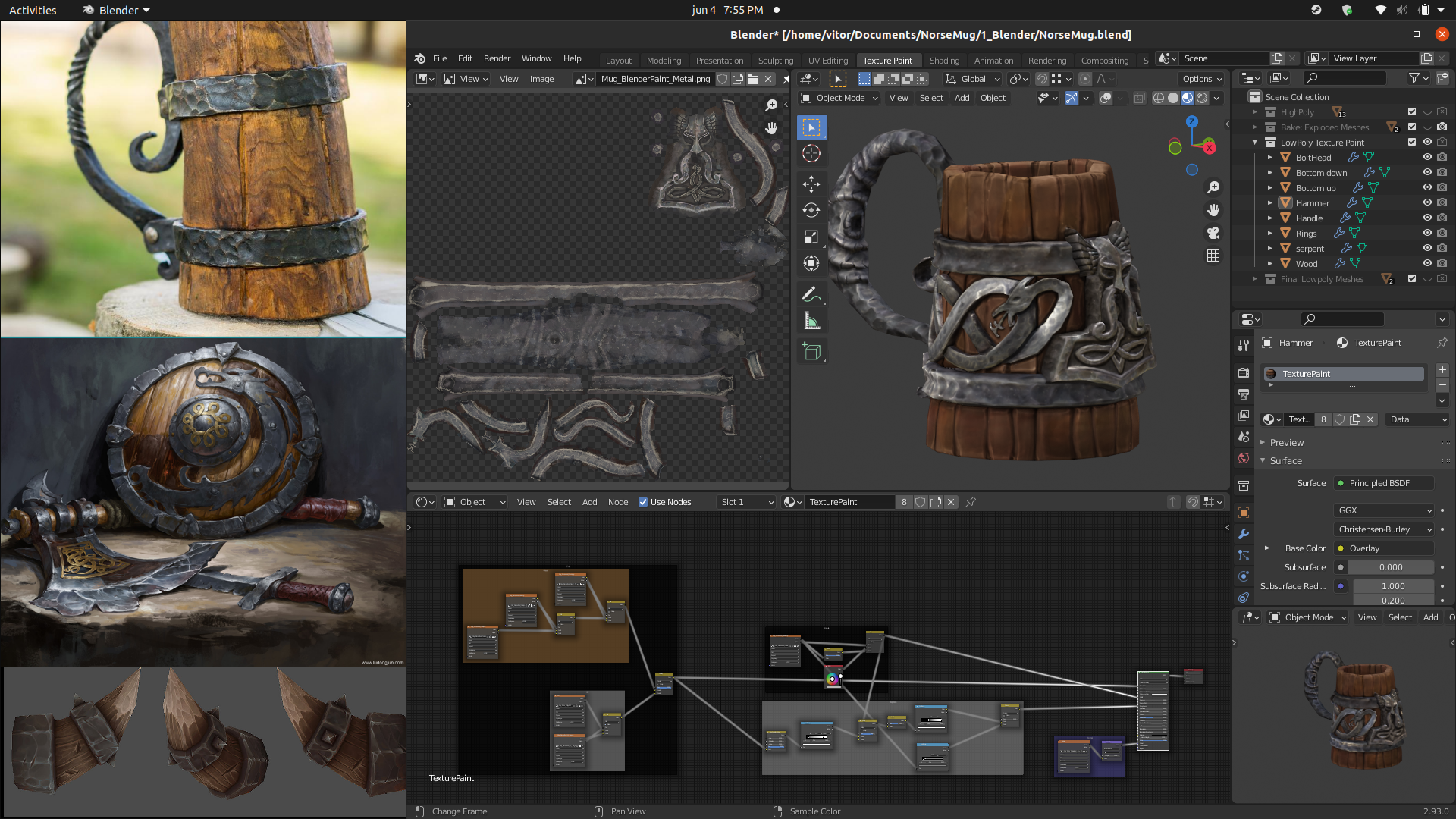1456x819 pixels.
Task: Open the Render menu
Action: [497, 58]
